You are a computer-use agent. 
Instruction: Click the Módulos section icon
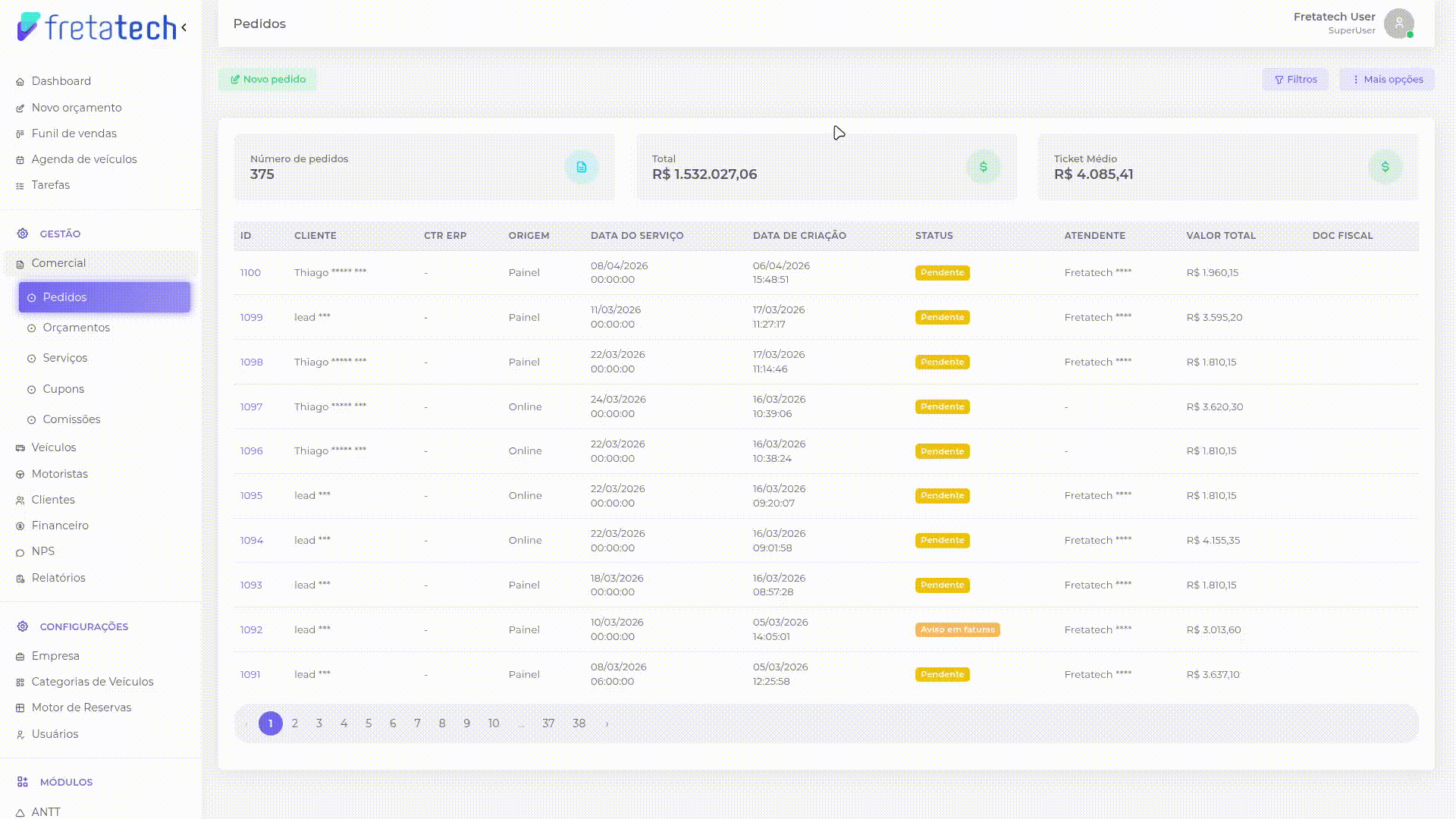click(23, 782)
